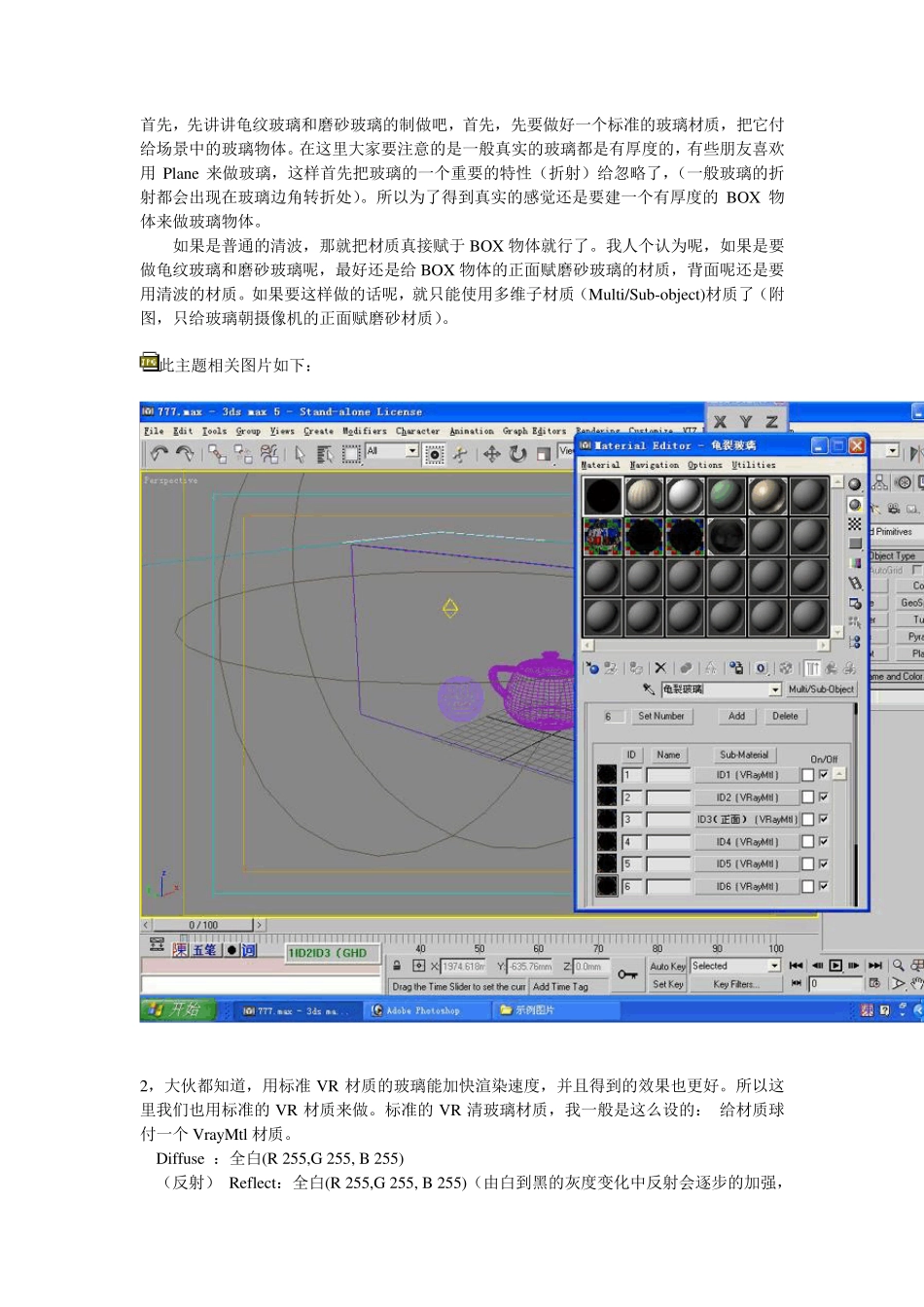Click the Material/Map Navigator icon
Viewport: 924px width, 1307px height.
tap(855, 642)
